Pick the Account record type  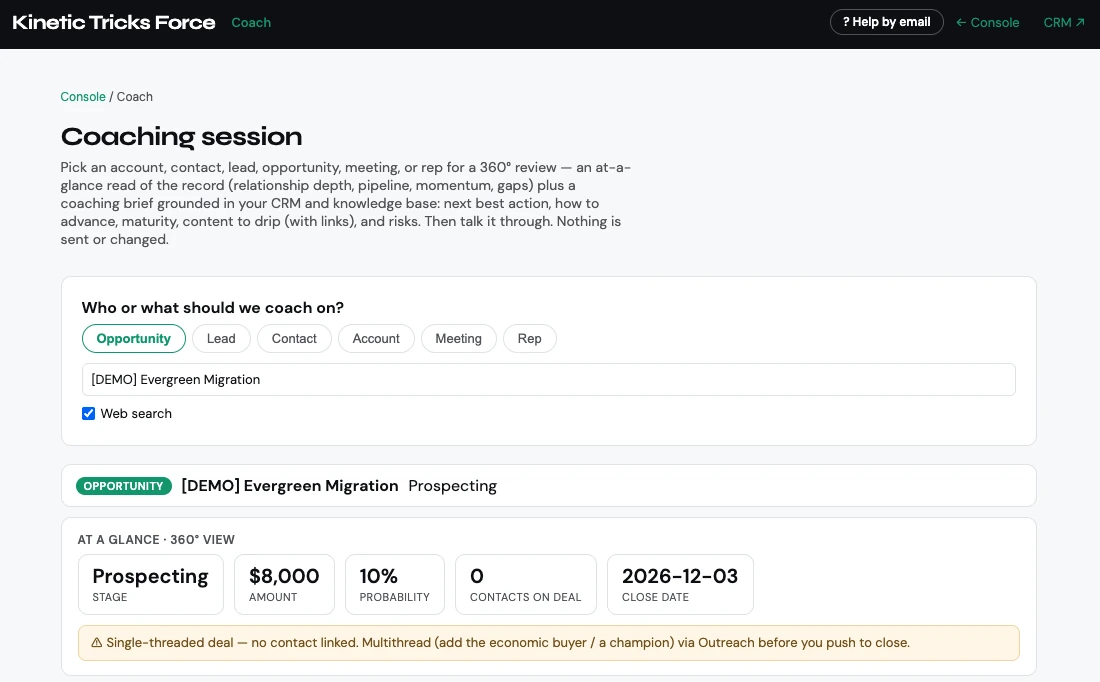tap(376, 338)
